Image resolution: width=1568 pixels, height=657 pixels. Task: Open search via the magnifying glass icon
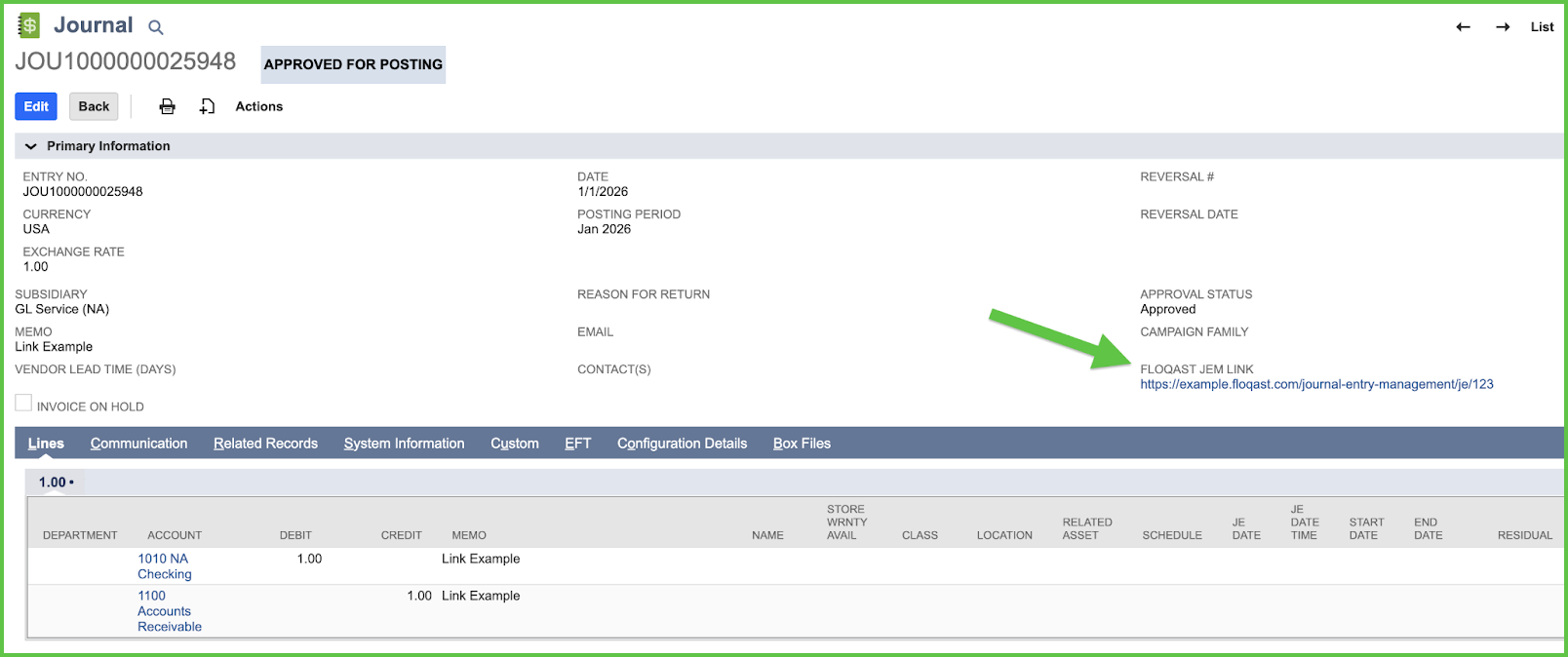[x=156, y=27]
